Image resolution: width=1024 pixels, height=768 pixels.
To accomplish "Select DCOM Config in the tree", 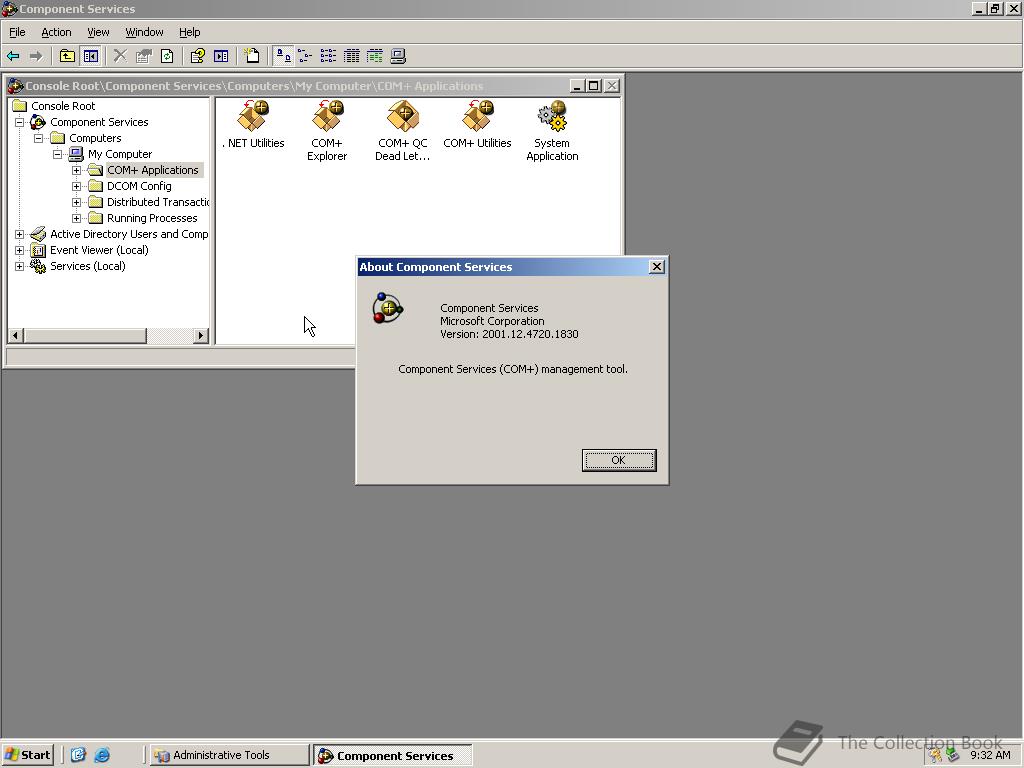I will pyautogui.click(x=139, y=186).
